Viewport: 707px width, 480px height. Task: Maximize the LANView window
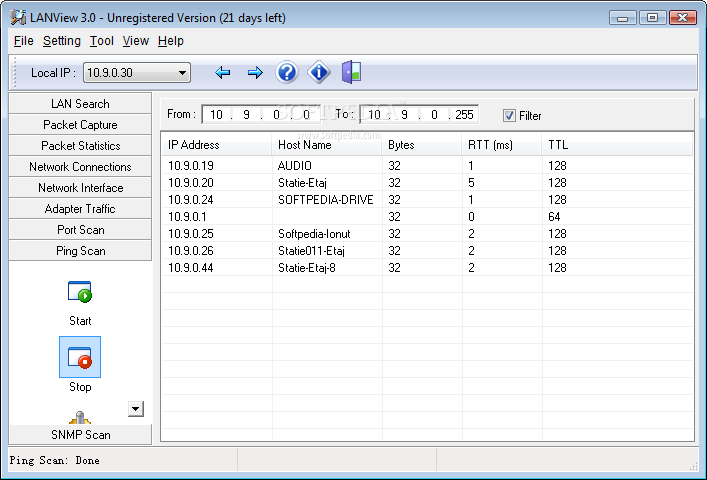(x=652, y=18)
